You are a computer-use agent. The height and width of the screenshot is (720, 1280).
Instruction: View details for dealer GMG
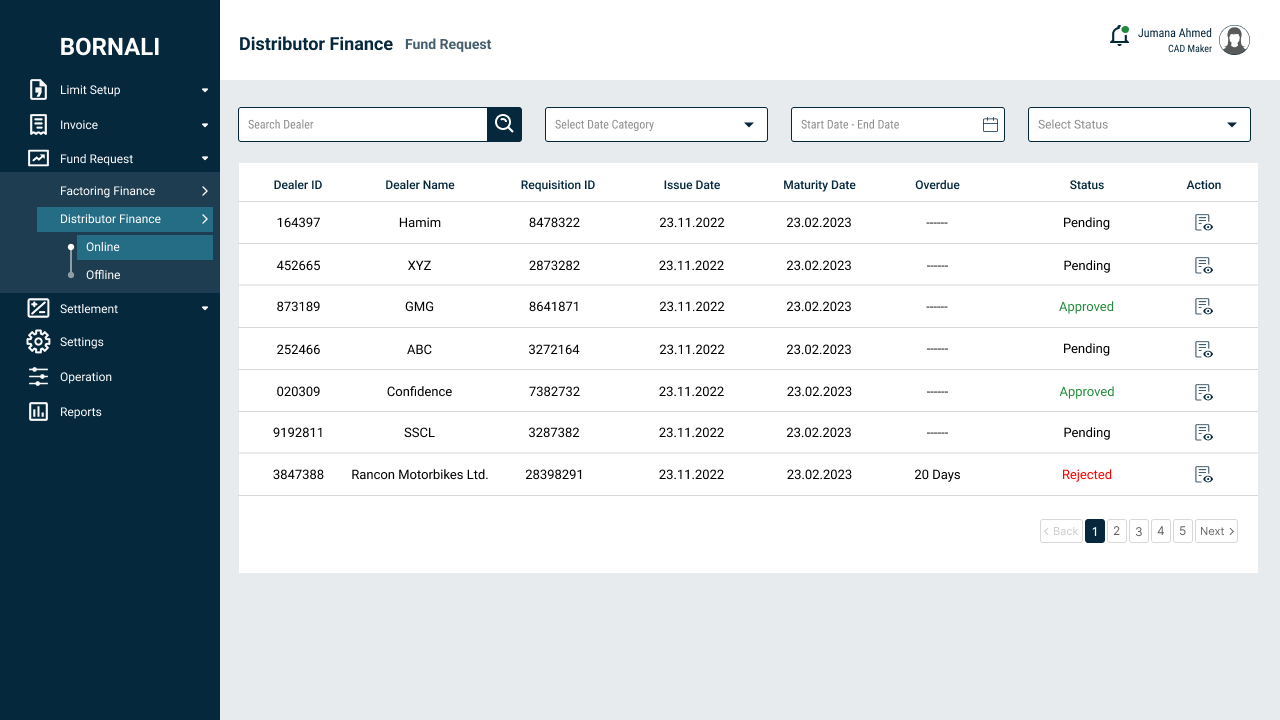click(1204, 307)
